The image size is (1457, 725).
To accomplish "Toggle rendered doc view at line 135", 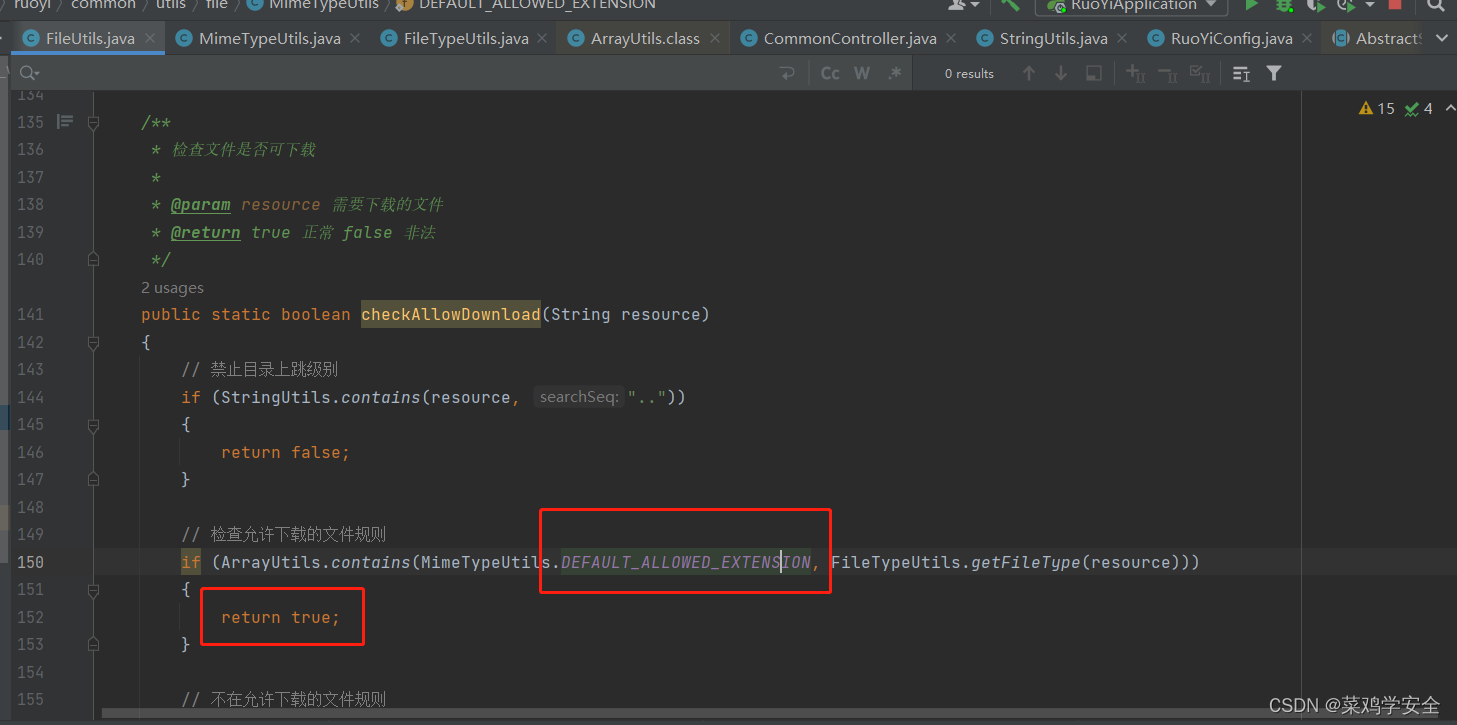I will (x=65, y=122).
